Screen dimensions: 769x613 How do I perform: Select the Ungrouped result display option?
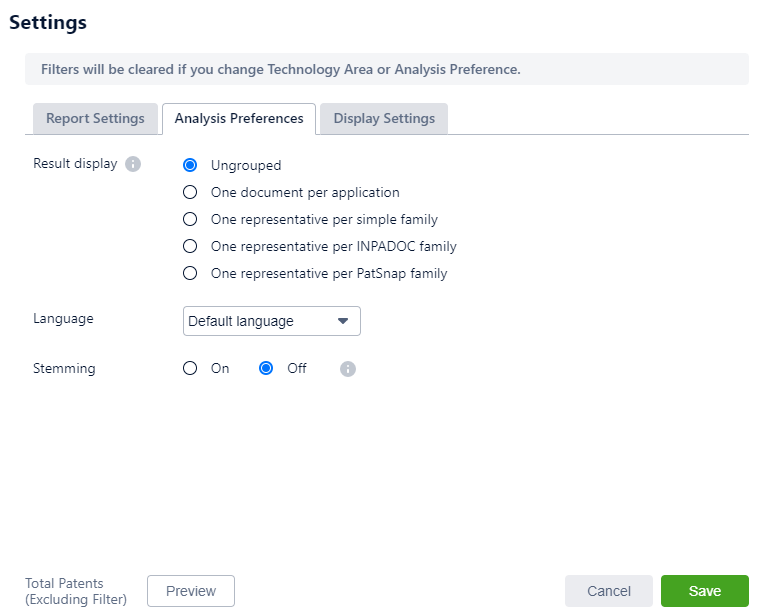coord(190,166)
